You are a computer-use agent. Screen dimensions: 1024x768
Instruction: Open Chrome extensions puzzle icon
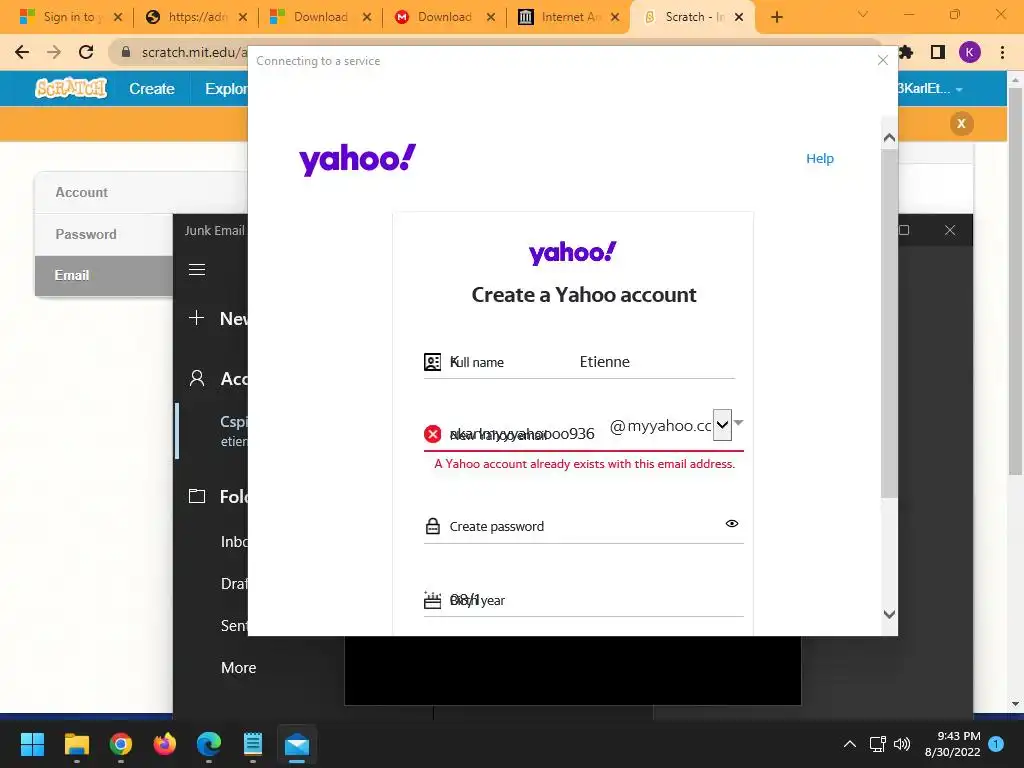905,52
